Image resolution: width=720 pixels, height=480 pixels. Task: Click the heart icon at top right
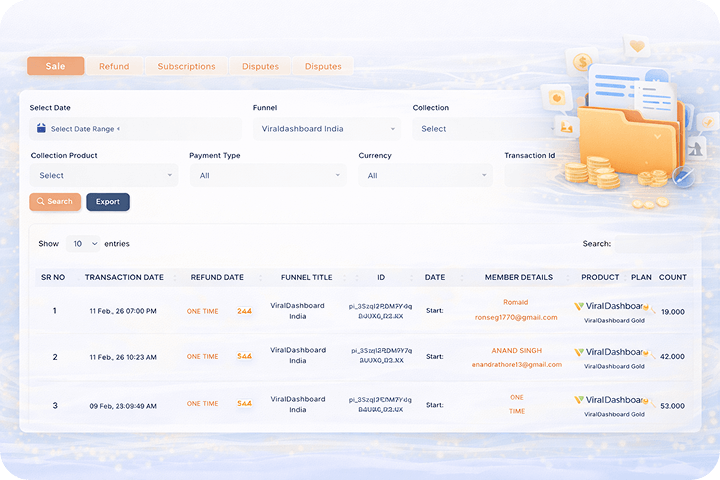(x=637, y=46)
